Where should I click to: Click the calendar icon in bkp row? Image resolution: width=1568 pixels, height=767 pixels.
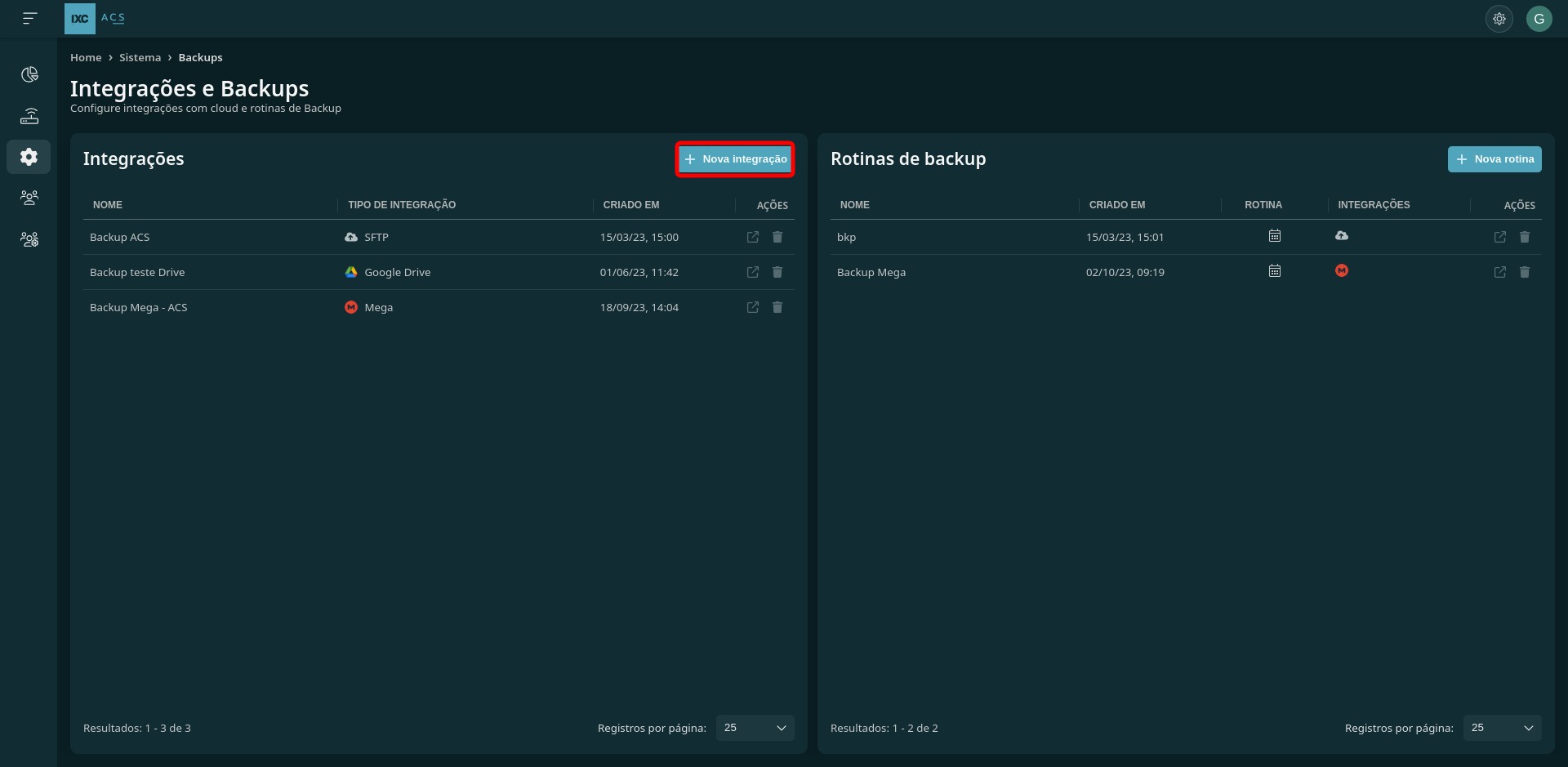(x=1275, y=236)
